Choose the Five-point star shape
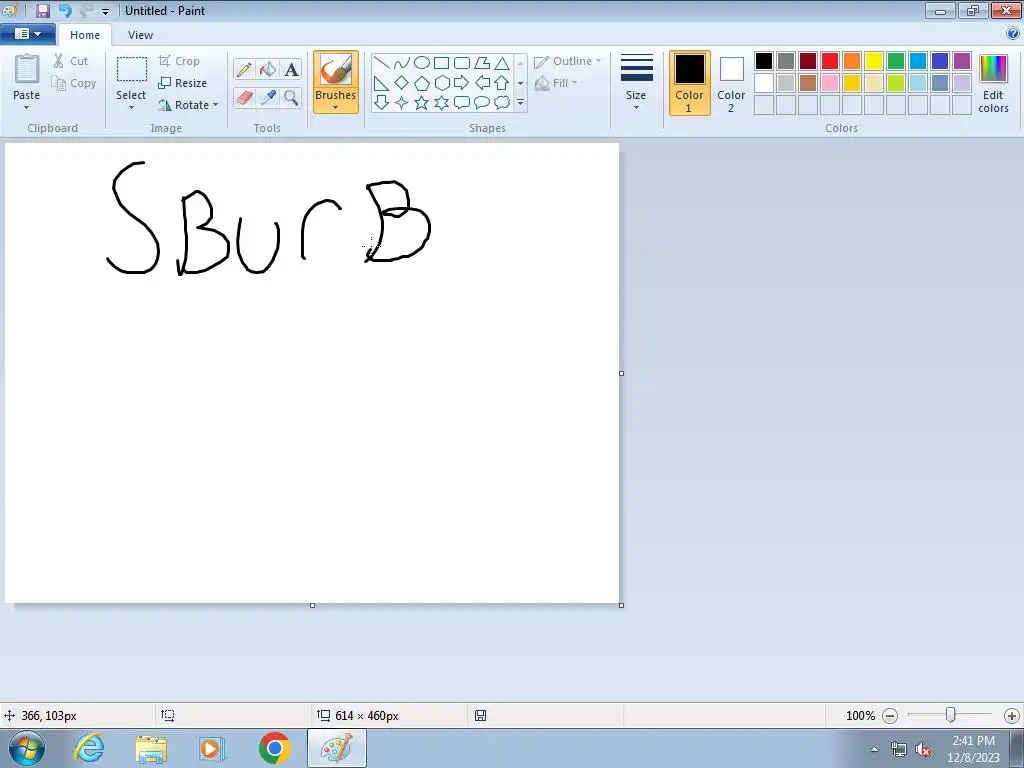 click(x=422, y=103)
